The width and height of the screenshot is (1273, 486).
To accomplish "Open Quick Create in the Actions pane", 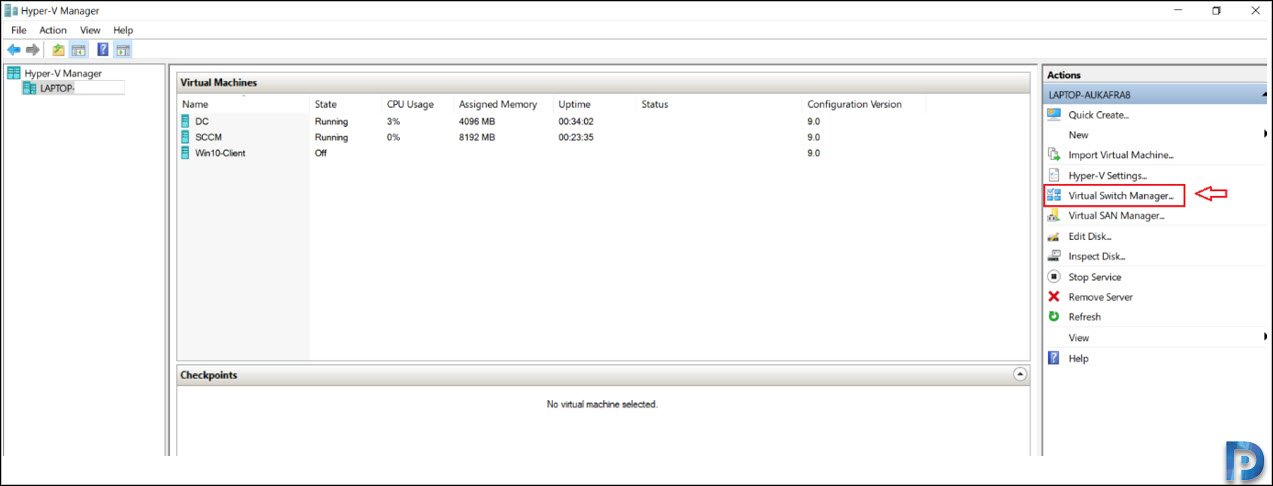I will 1098,115.
